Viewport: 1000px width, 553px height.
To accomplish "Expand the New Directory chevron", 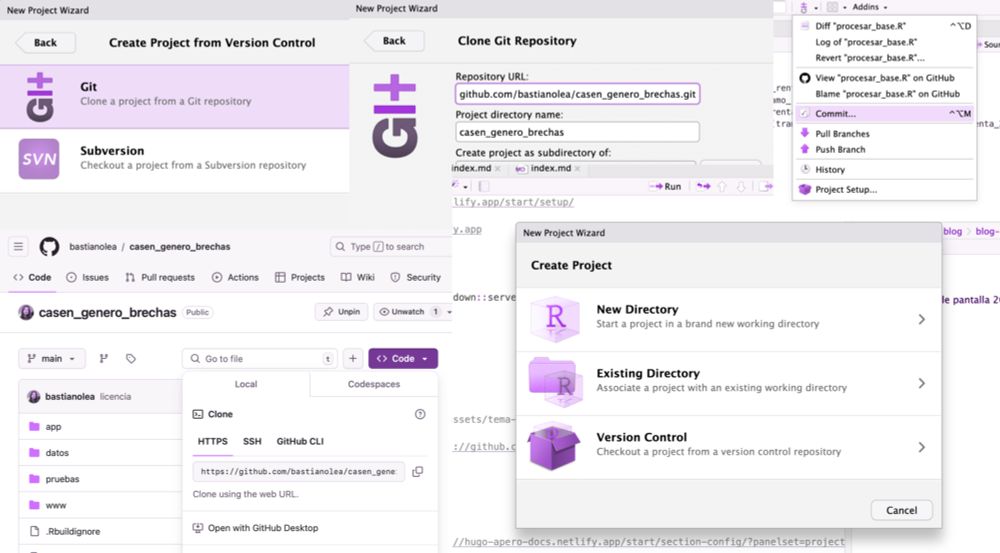I will [922, 319].
